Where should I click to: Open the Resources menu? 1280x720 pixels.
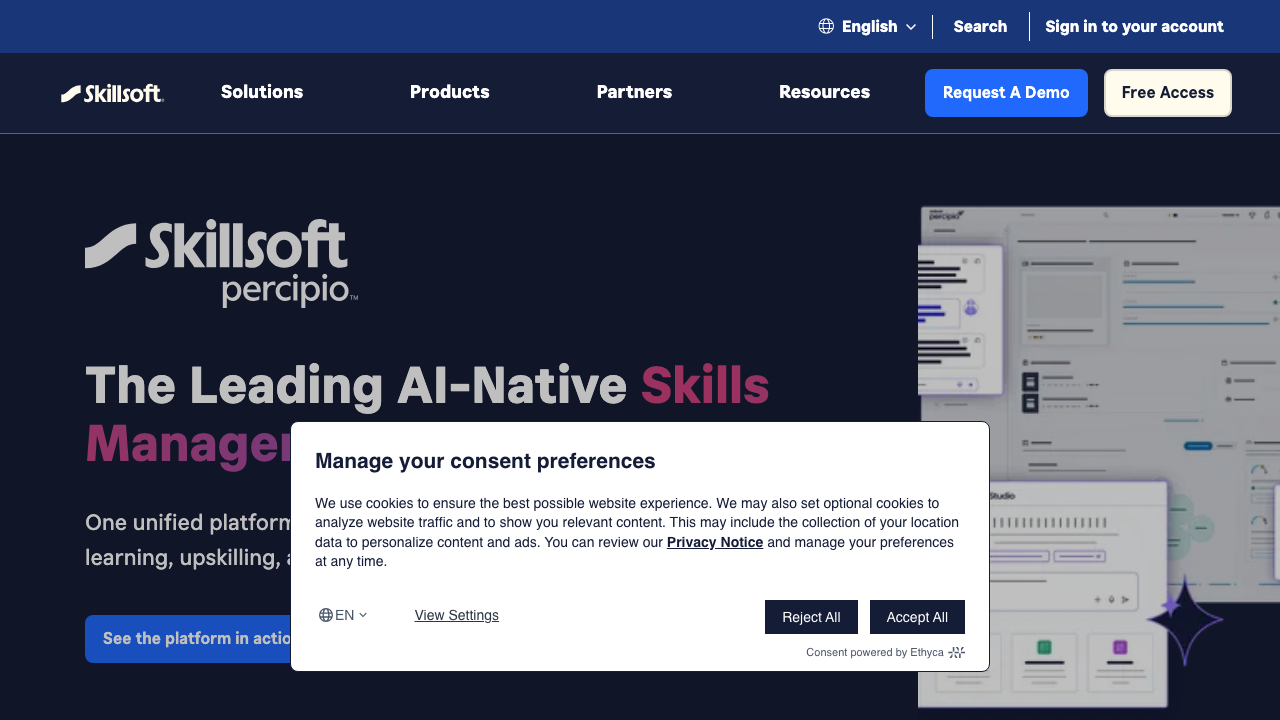pos(824,92)
